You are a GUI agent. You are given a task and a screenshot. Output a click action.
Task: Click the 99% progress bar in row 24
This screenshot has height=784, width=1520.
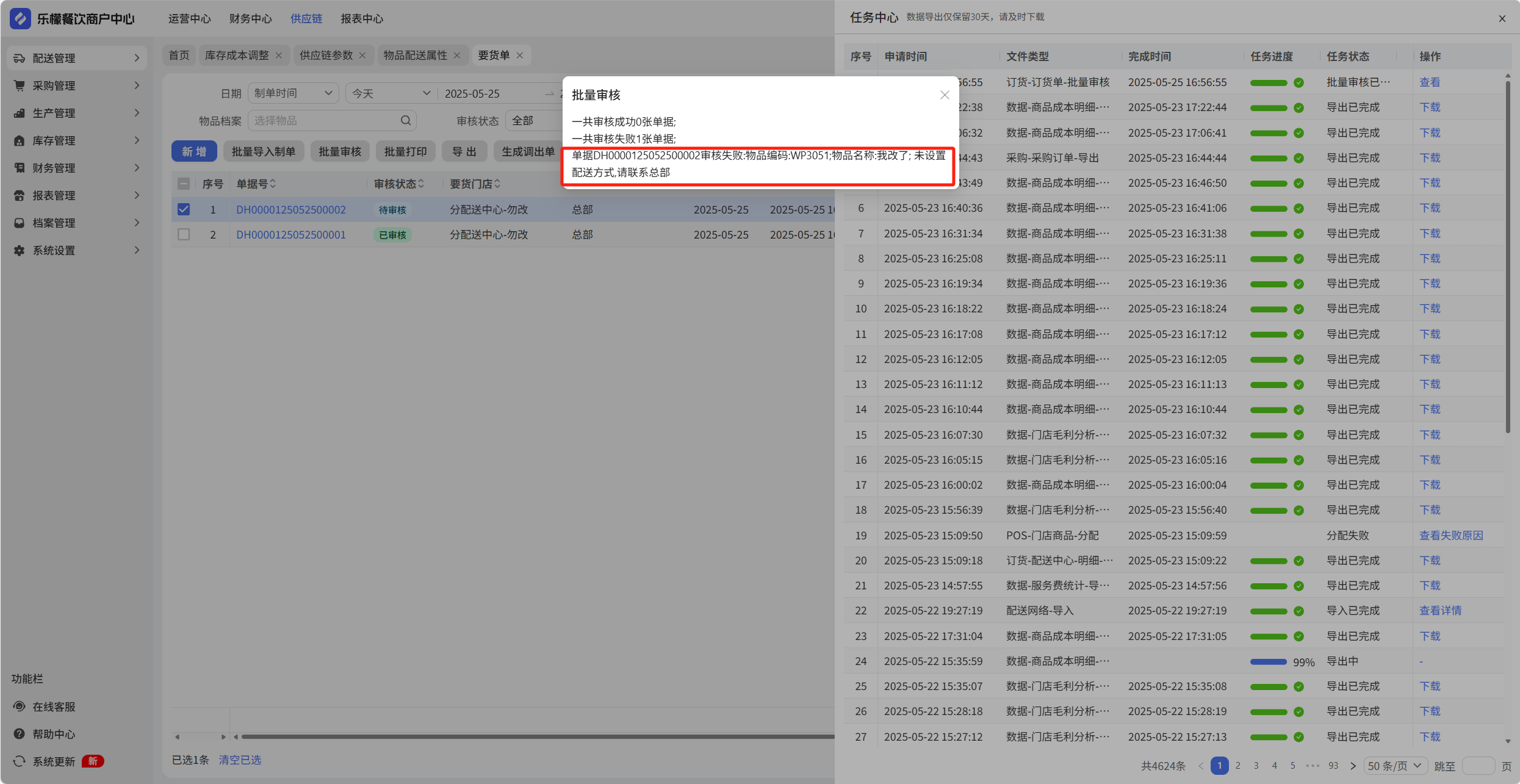tap(1269, 661)
